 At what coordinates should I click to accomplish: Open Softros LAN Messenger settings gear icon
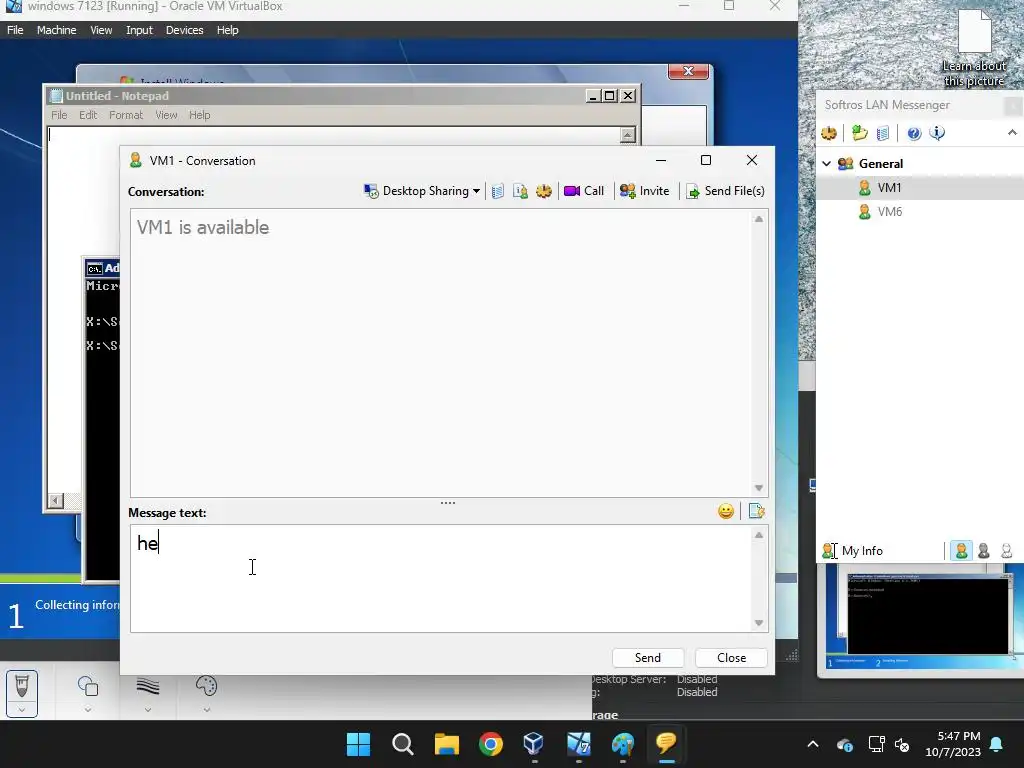click(829, 133)
